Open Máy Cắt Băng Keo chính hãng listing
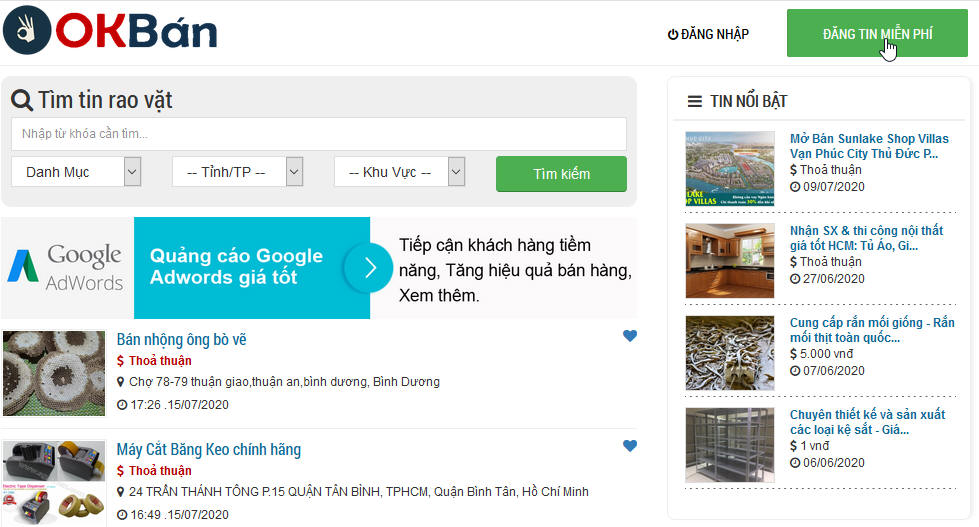This screenshot has height=527, width=979. tap(209, 449)
